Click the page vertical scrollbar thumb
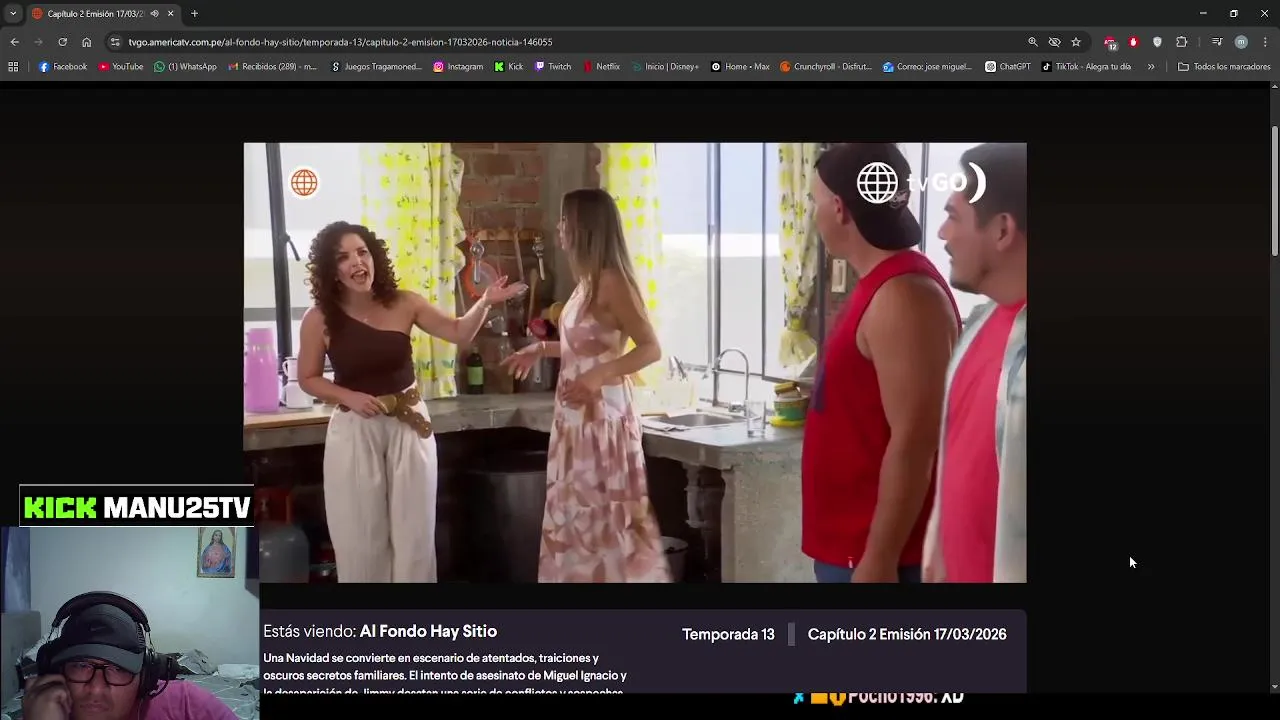This screenshot has width=1280, height=720. pos(1274,190)
